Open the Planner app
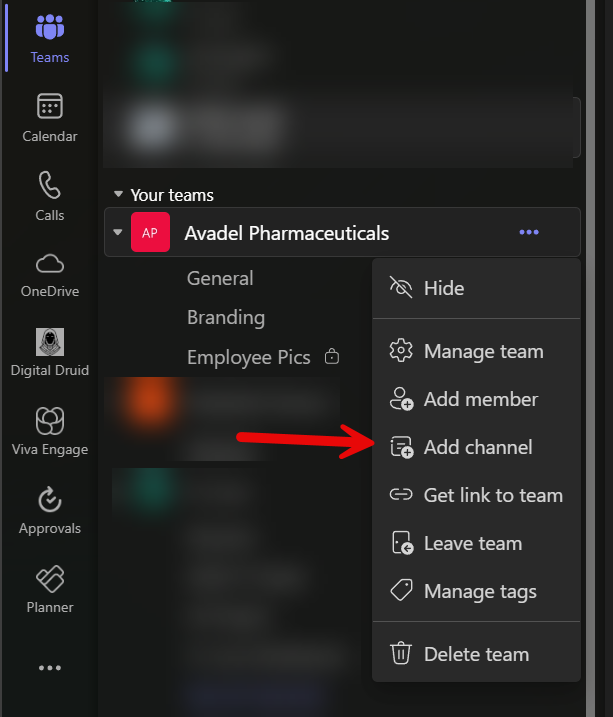Image resolution: width=613 pixels, height=717 pixels. click(50, 589)
